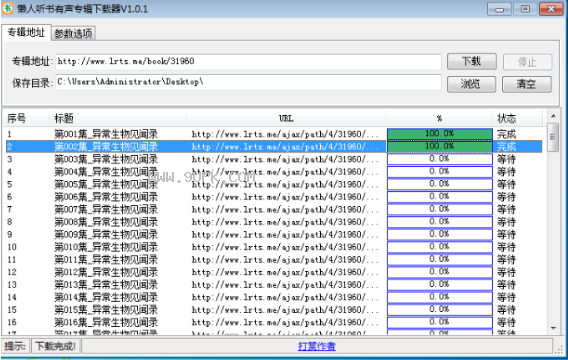Click the list scrollbar up arrow
This screenshot has height=360, width=568.
tap(553, 116)
